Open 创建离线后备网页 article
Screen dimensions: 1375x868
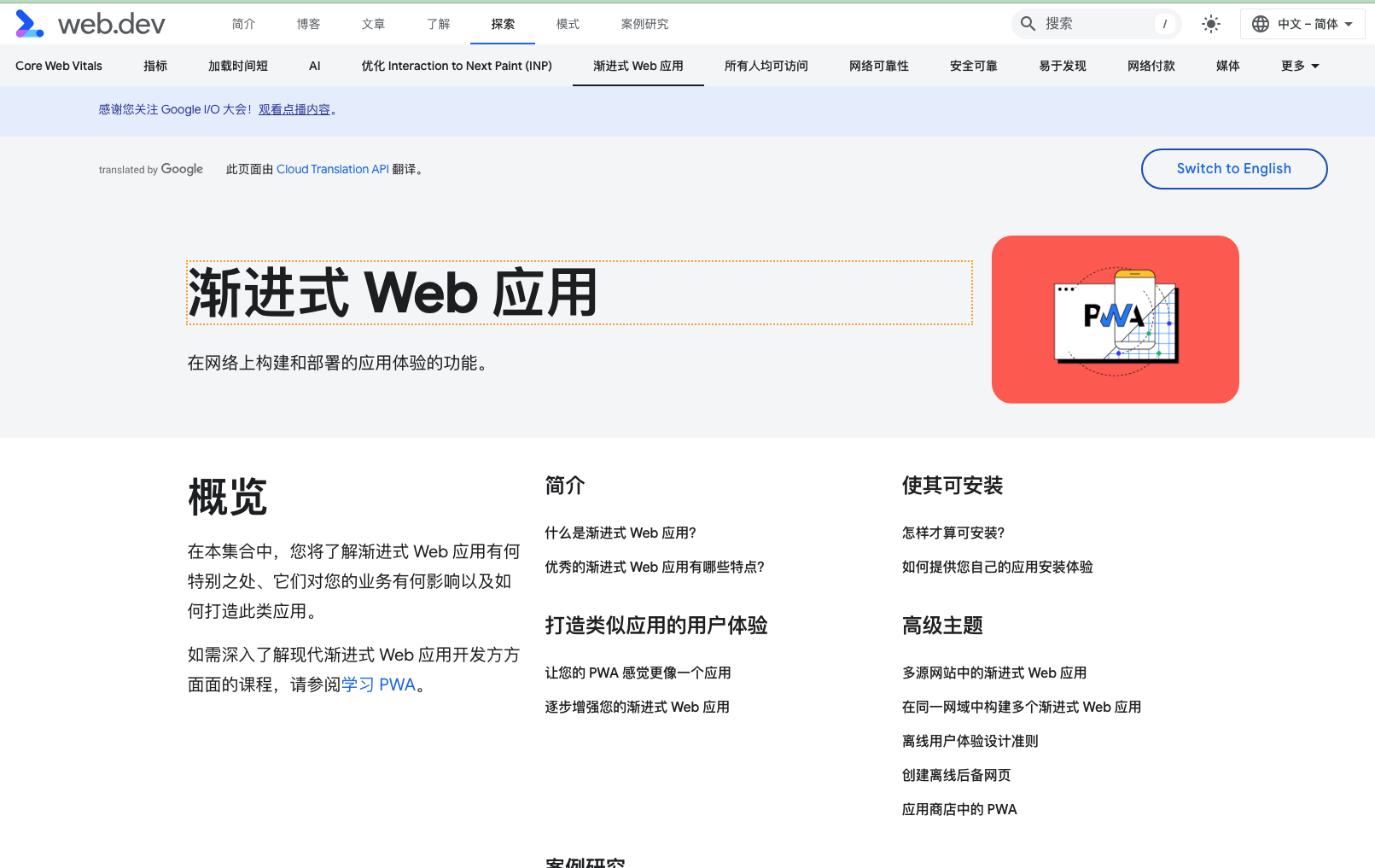[957, 775]
